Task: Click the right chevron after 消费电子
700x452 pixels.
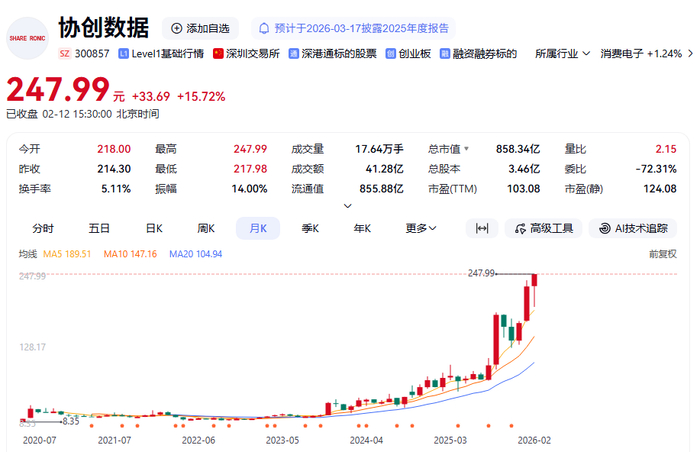Action: click(x=691, y=54)
